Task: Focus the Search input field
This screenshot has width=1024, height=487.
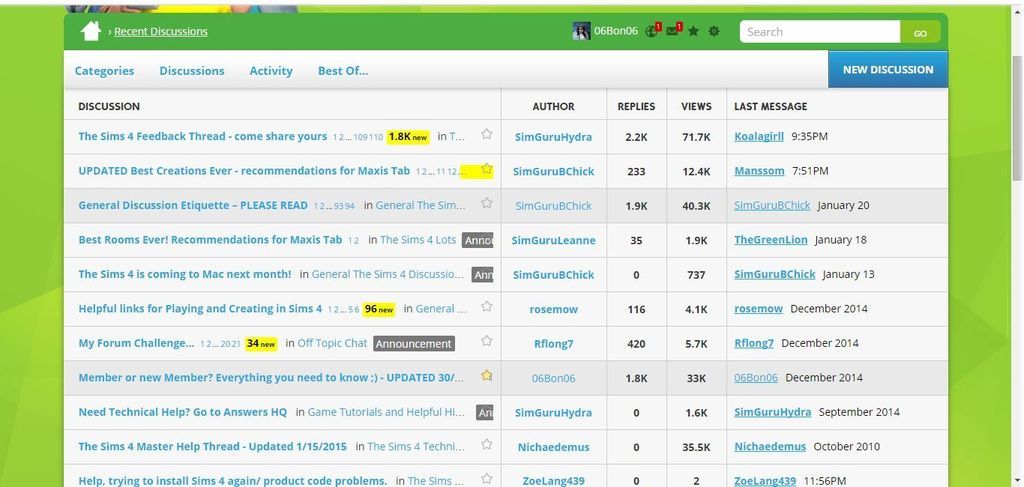Action: [x=820, y=32]
